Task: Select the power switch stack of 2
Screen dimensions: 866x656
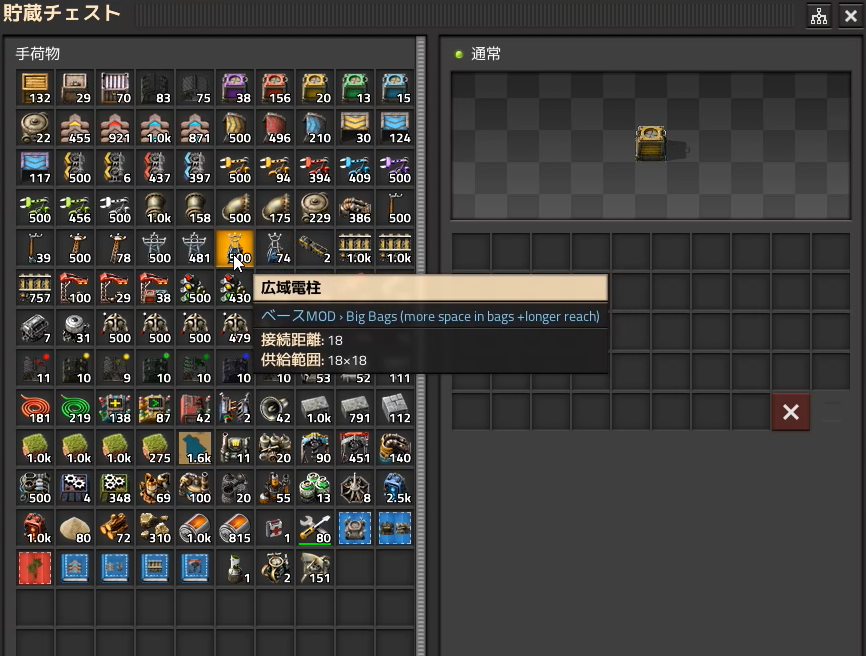Action: pyautogui.click(x=235, y=409)
